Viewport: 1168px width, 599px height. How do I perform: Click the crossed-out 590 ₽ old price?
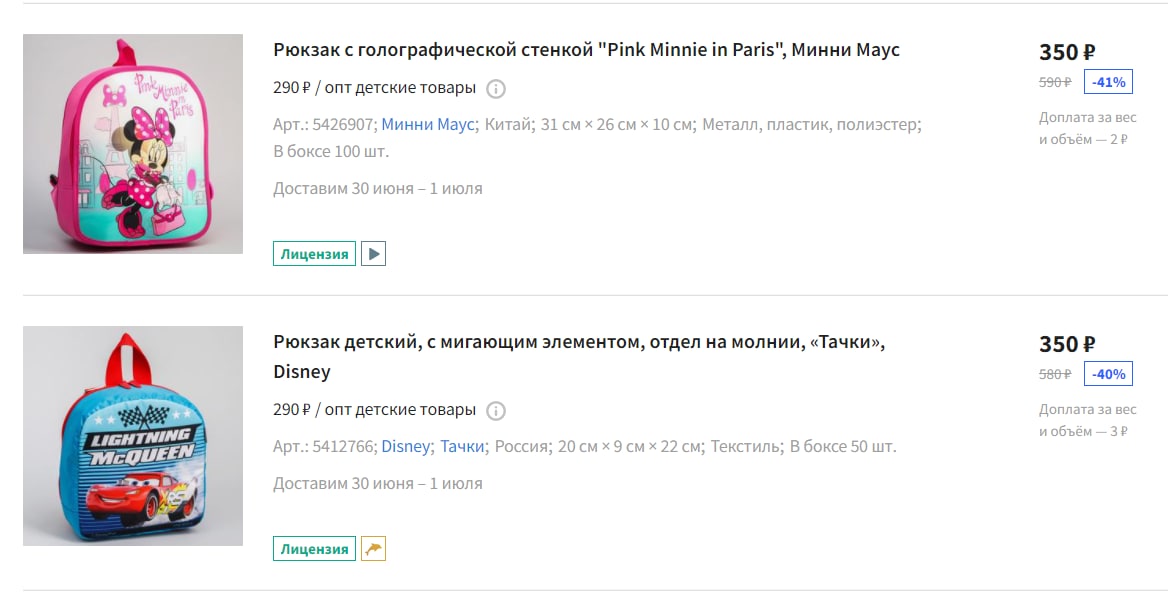1055,82
